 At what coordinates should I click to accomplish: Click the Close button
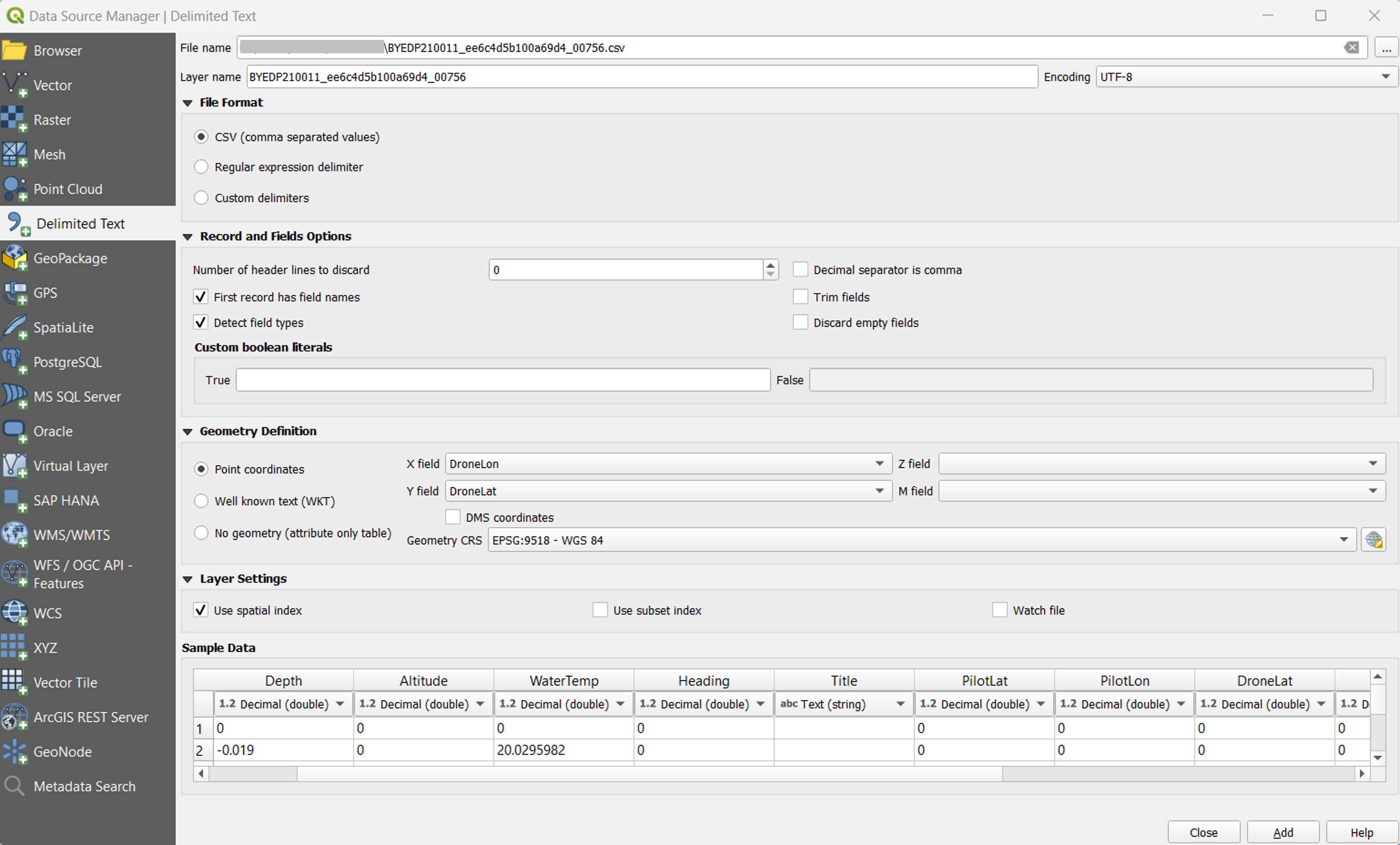click(x=1203, y=832)
